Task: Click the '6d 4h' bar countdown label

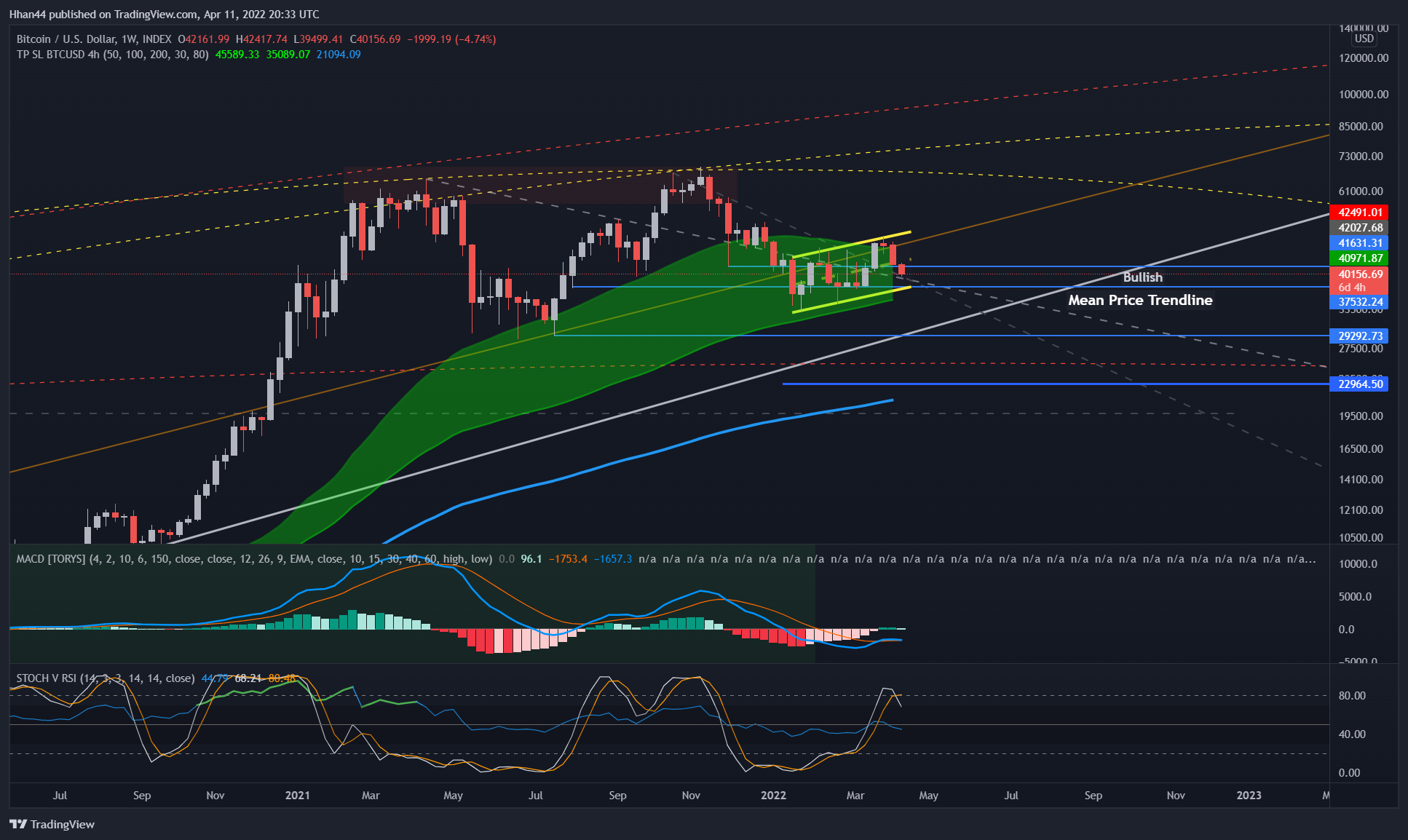Action: click(x=1352, y=288)
